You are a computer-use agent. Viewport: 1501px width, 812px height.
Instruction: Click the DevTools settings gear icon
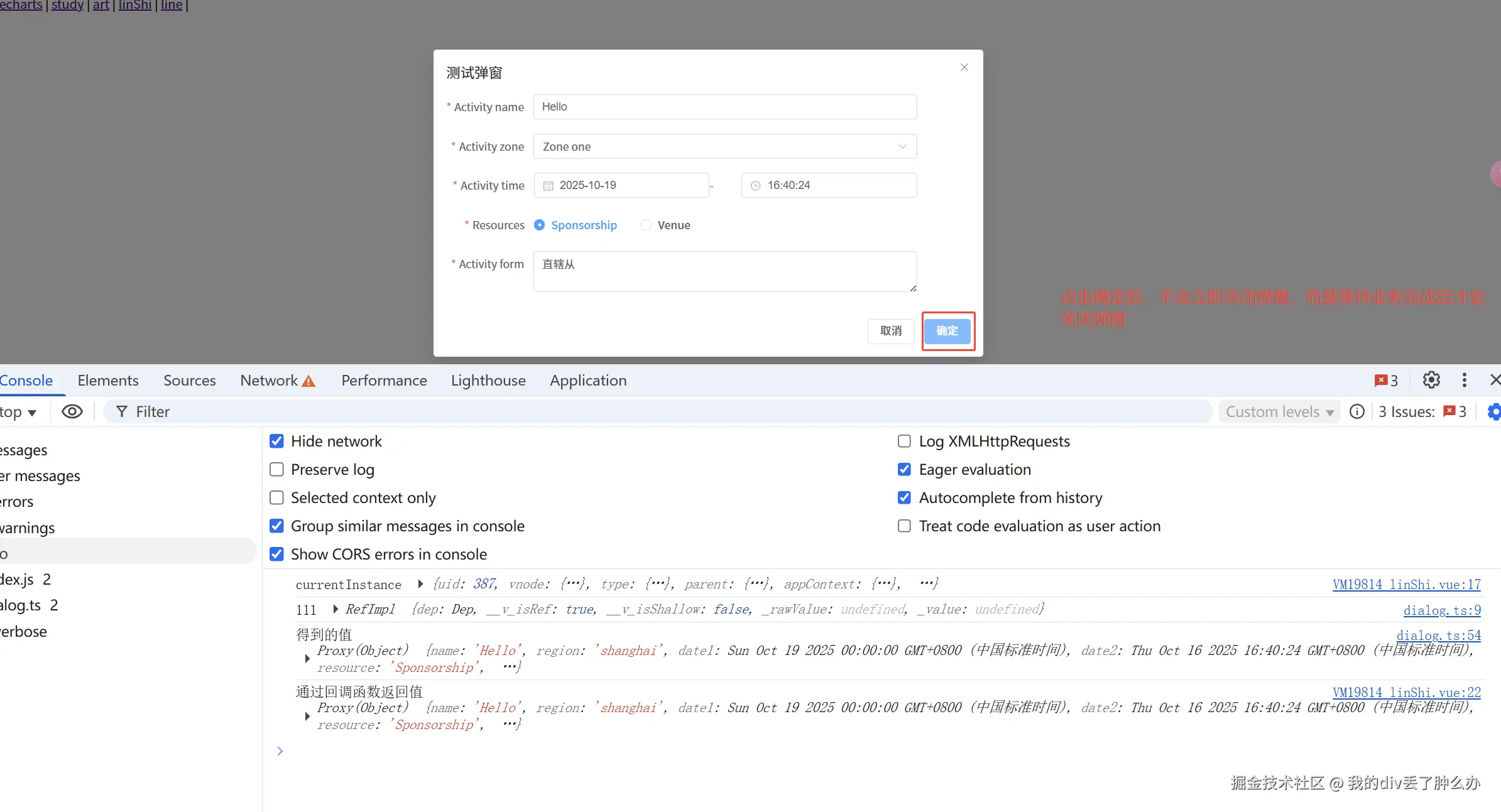pyautogui.click(x=1431, y=380)
